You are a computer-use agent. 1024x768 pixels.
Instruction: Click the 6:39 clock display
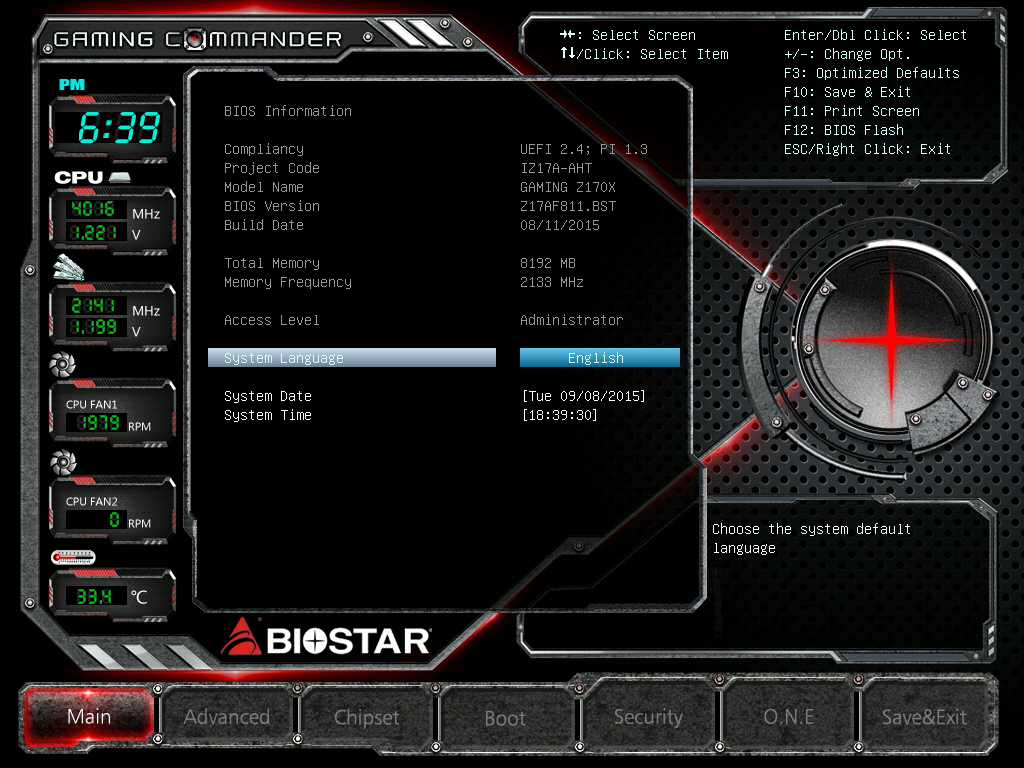point(119,127)
